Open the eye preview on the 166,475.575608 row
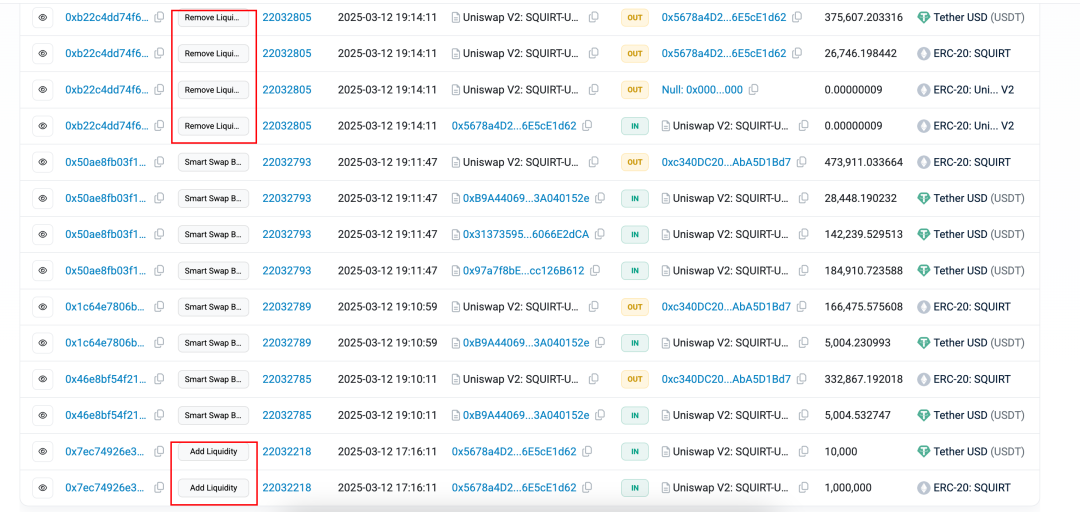The height and width of the screenshot is (512, 1080). click(43, 307)
